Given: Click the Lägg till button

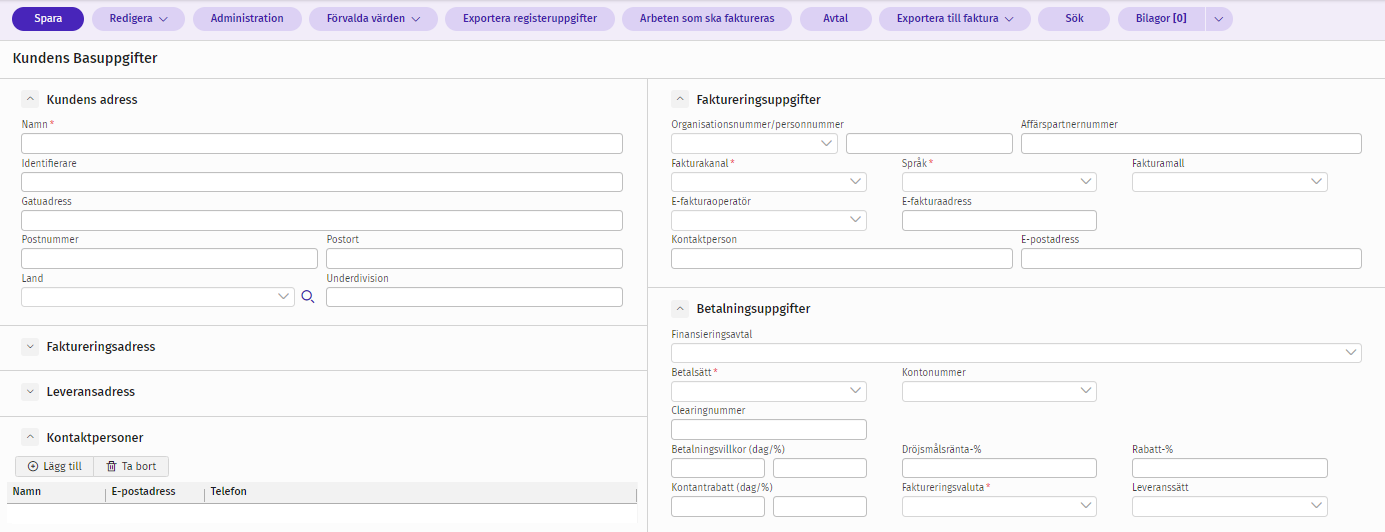Looking at the screenshot, I should tap(55, 466).
